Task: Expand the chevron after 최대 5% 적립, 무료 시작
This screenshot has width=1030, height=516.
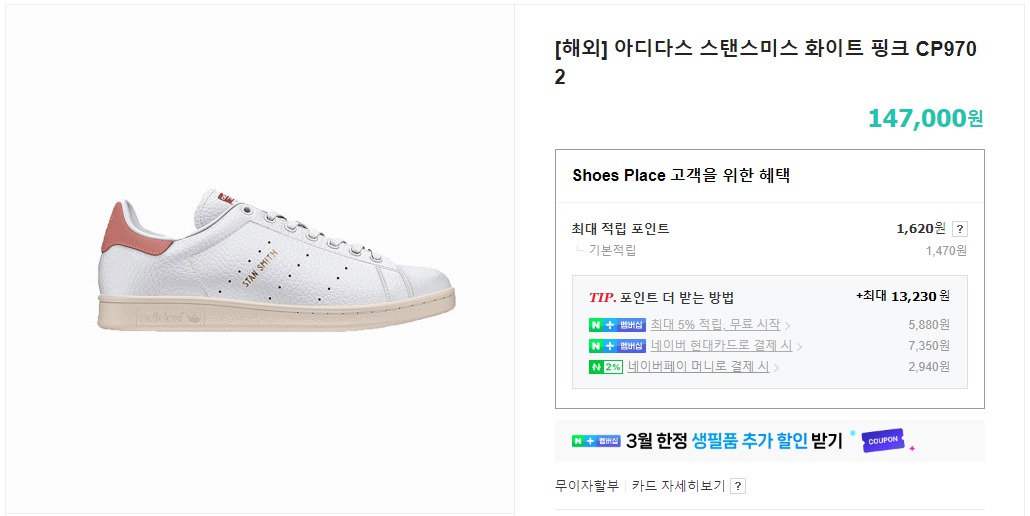Action: point(787,325)
